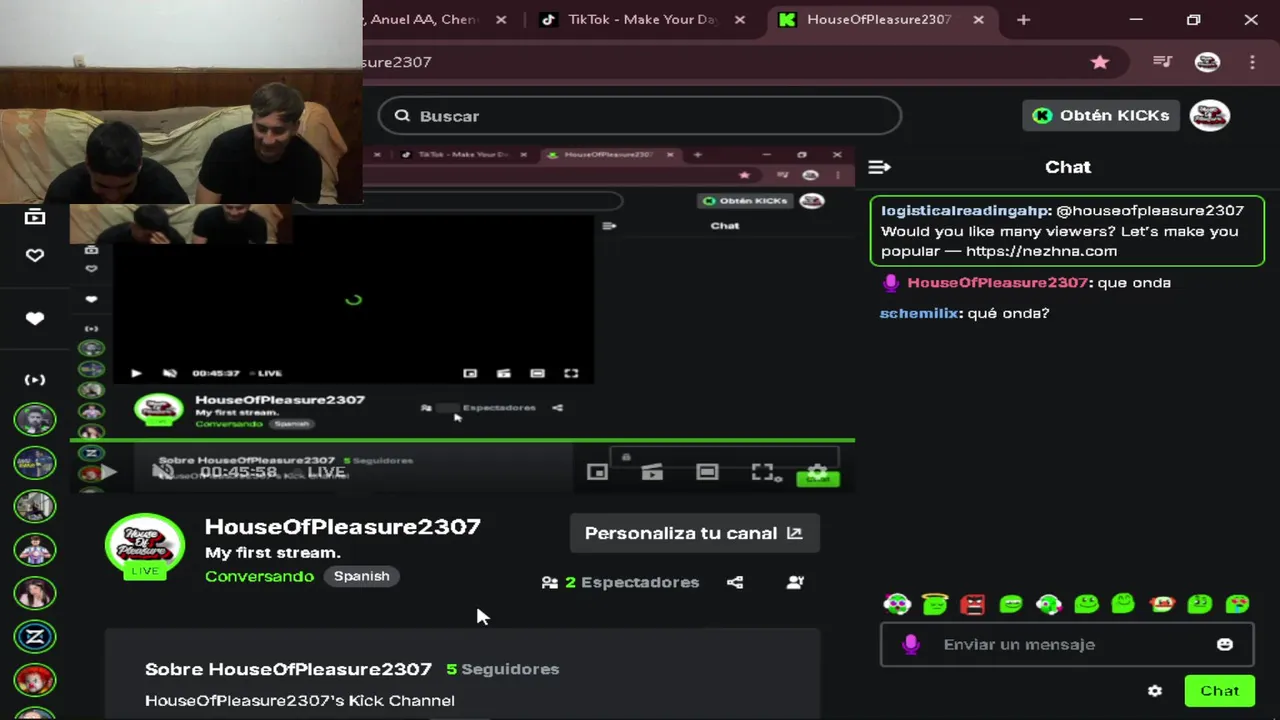Click the live broadcast sidebar icon
The image size is (1280, 720).
tap(35, 380)
